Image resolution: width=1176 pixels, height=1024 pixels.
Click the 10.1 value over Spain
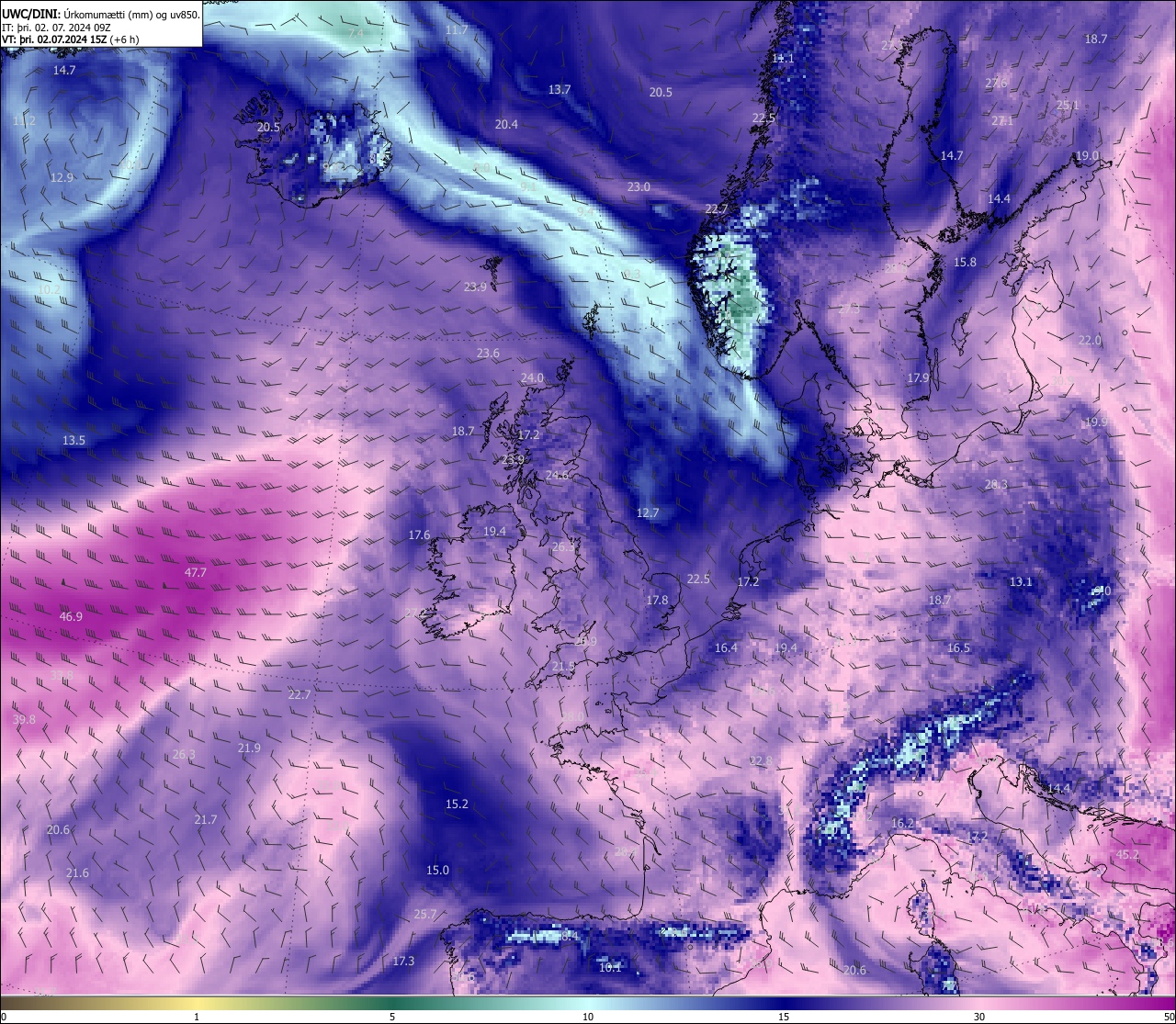pyautogui.click(x=610, y=966)
